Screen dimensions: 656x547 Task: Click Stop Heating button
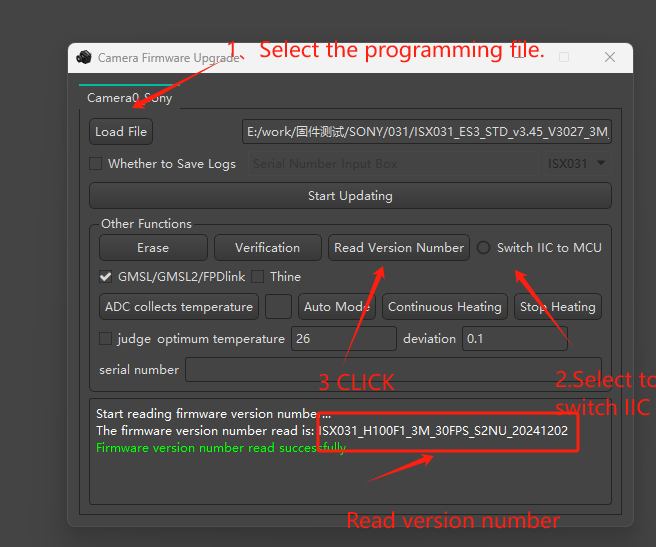(x=558, y=307)
